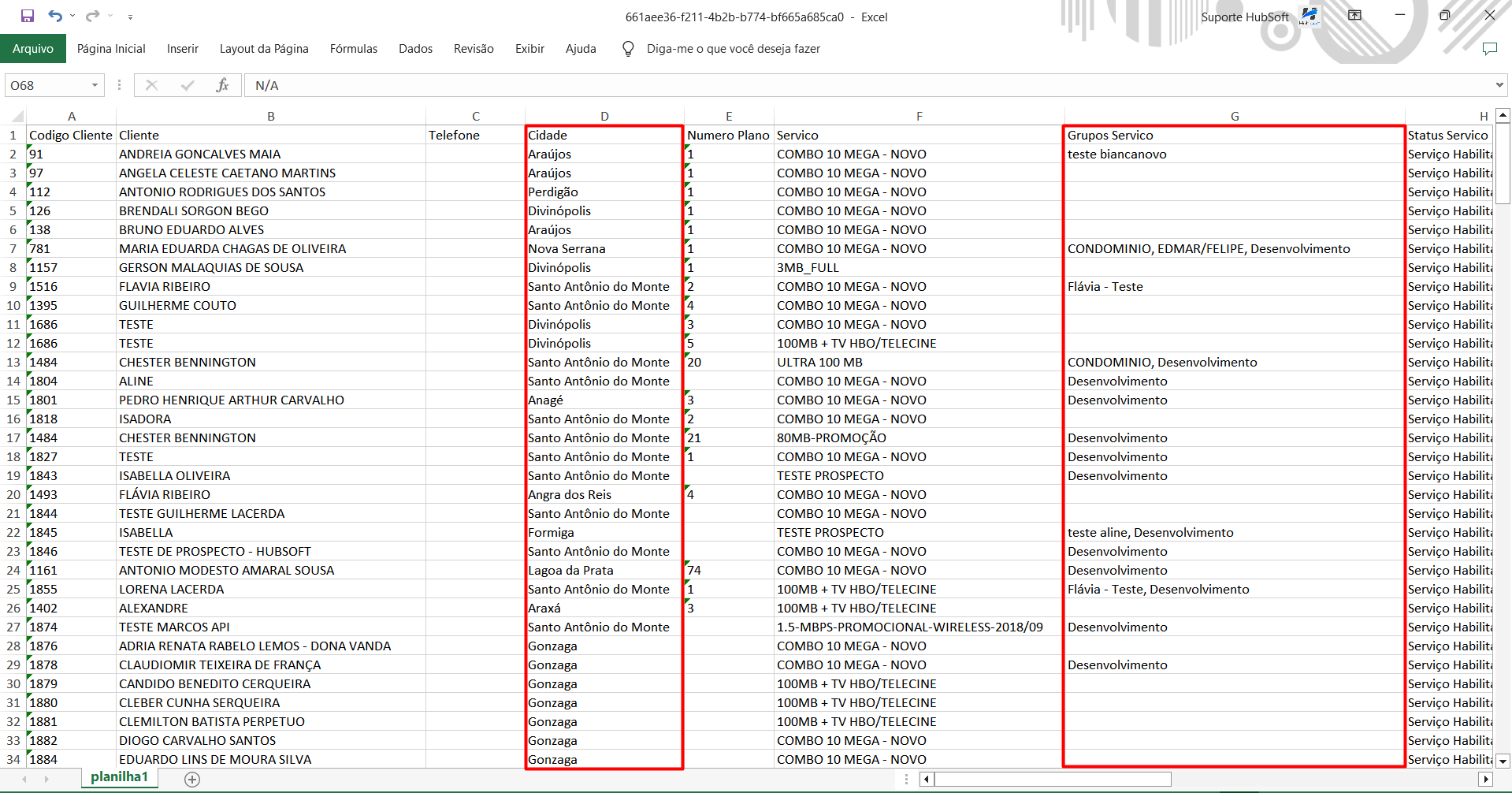This screenshot has height=793, width=1512.
Task: Select cell 'Lagoa da Prata'
Action: point(604,570)
